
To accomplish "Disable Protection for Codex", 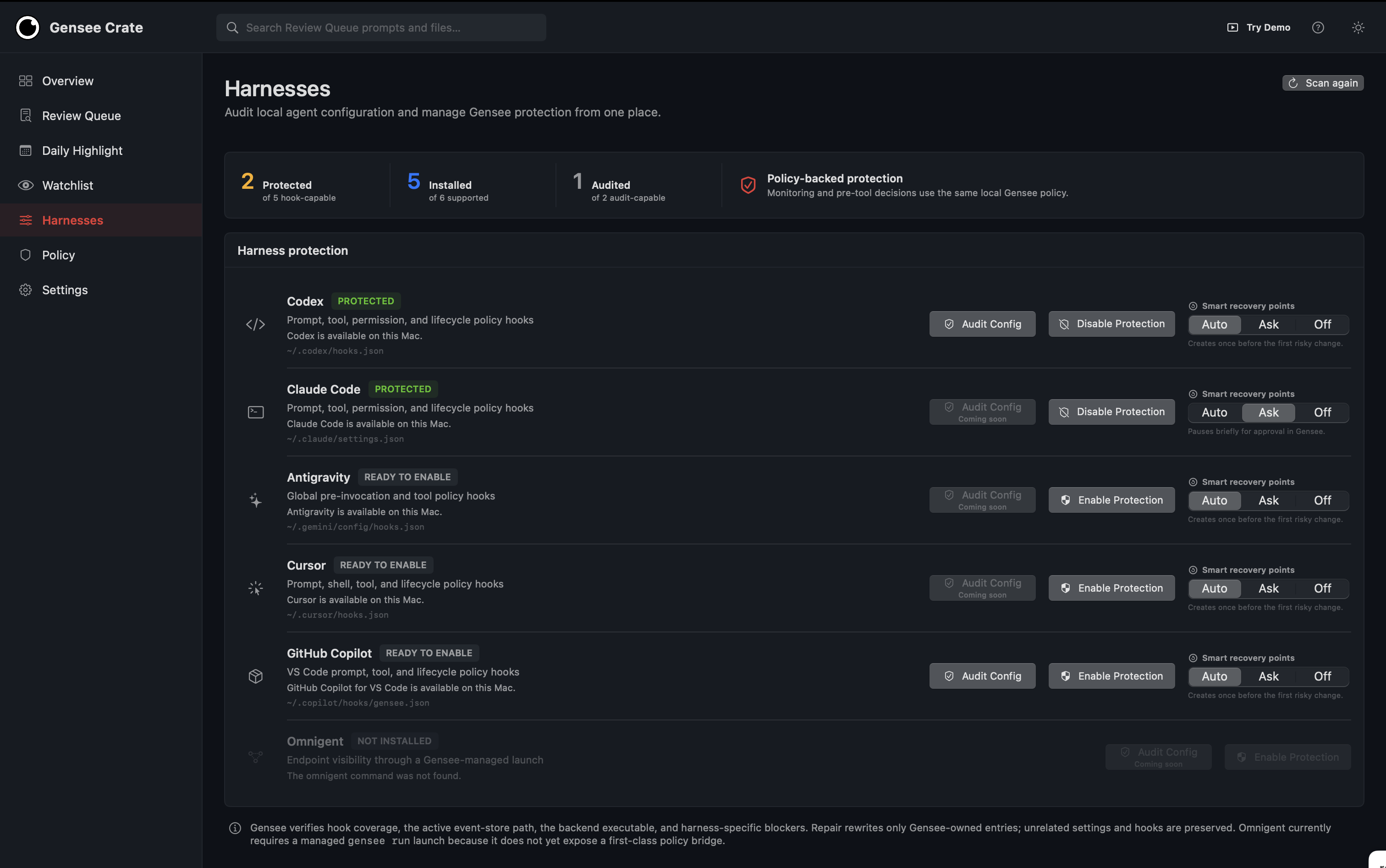I will [x=1111, y=324].
